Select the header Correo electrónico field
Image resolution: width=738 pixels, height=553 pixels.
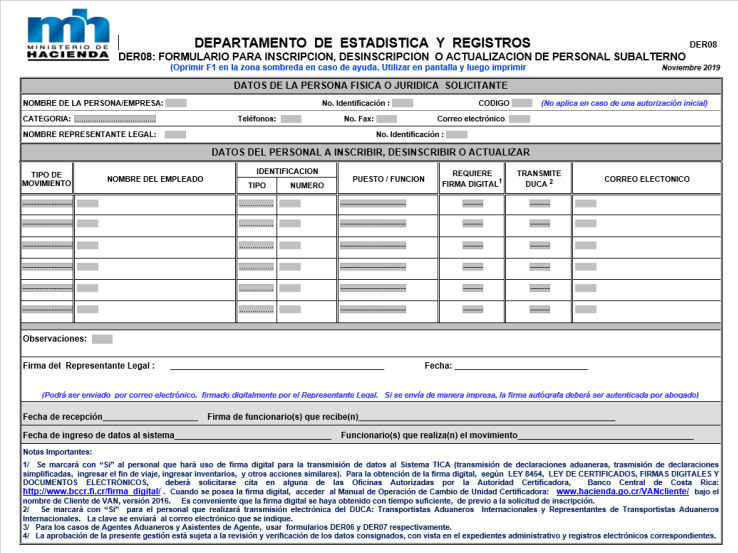[x=519, y=119]
